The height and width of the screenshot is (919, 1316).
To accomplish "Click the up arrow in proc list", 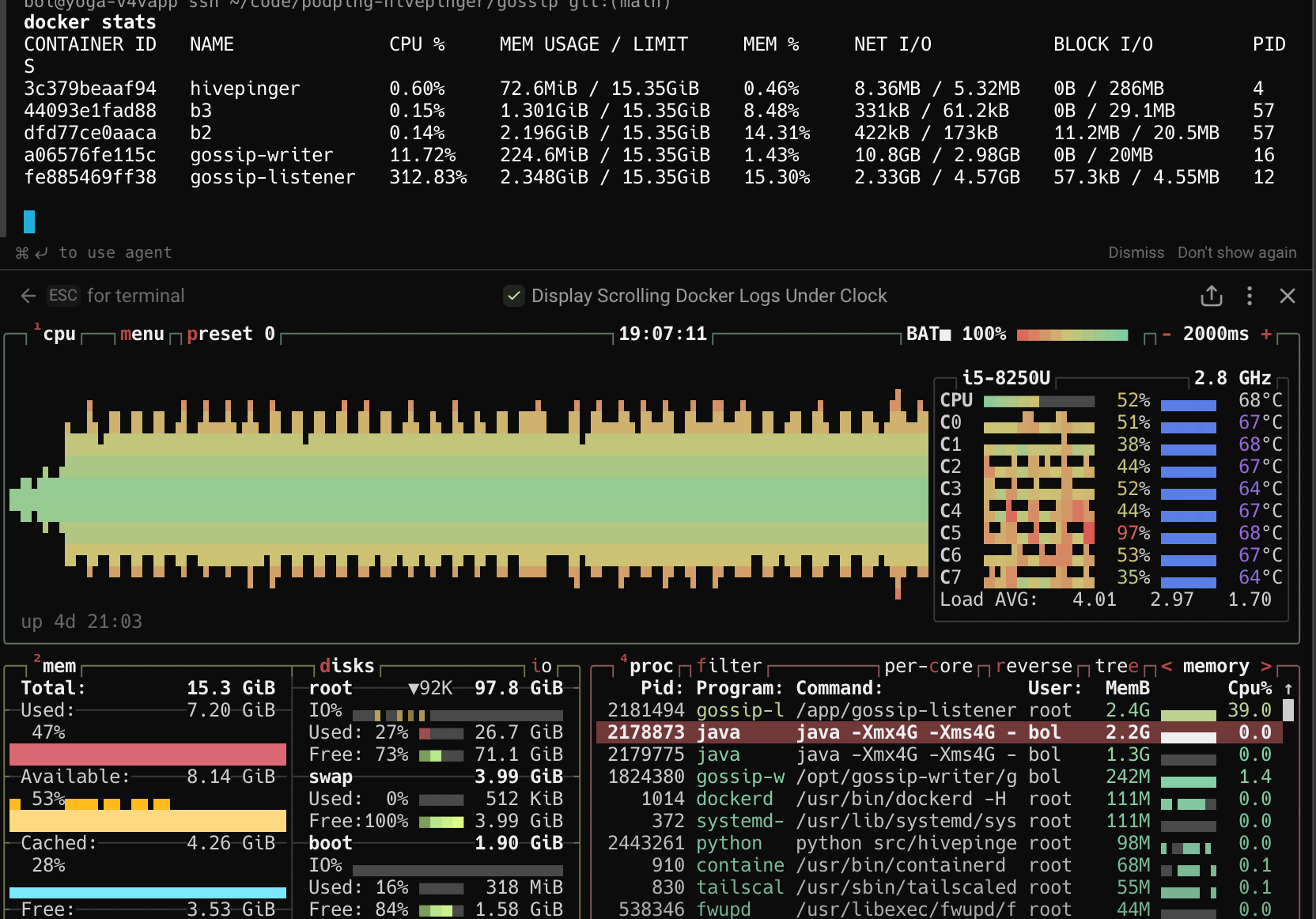I will pos(1288,688).
